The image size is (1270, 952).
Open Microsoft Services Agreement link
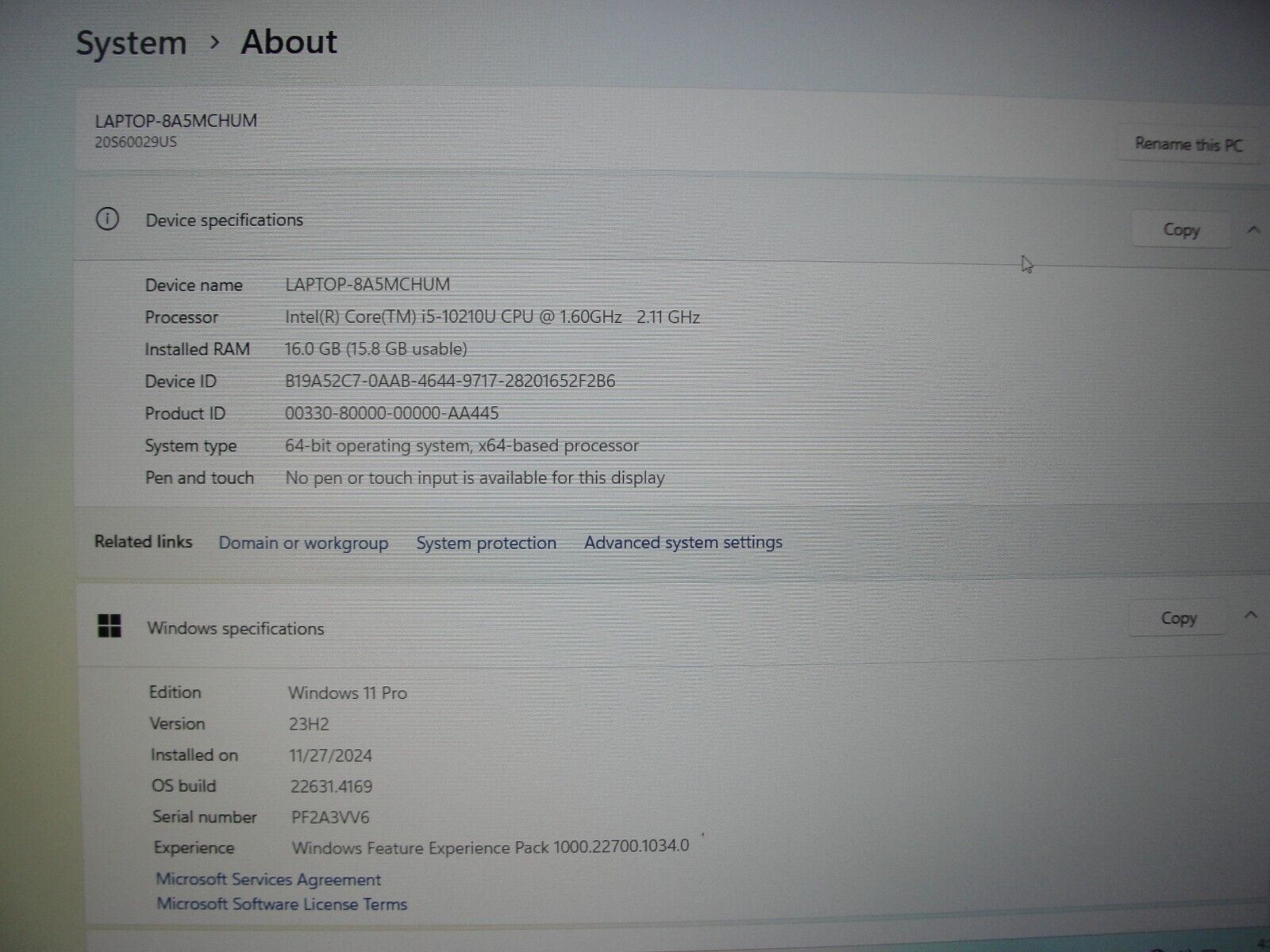pyautogui.click(x=268, y=879)
